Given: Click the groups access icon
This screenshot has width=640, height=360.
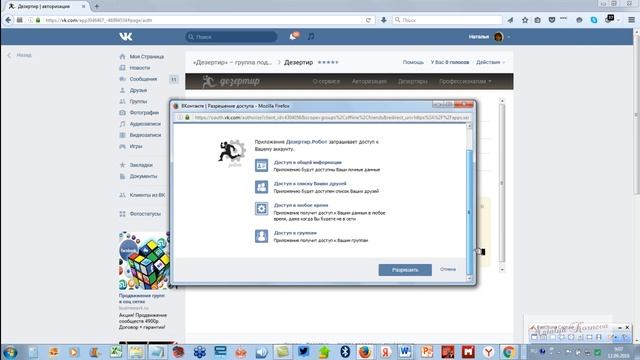Looking at the screenshot, I should tap(262, 236).
